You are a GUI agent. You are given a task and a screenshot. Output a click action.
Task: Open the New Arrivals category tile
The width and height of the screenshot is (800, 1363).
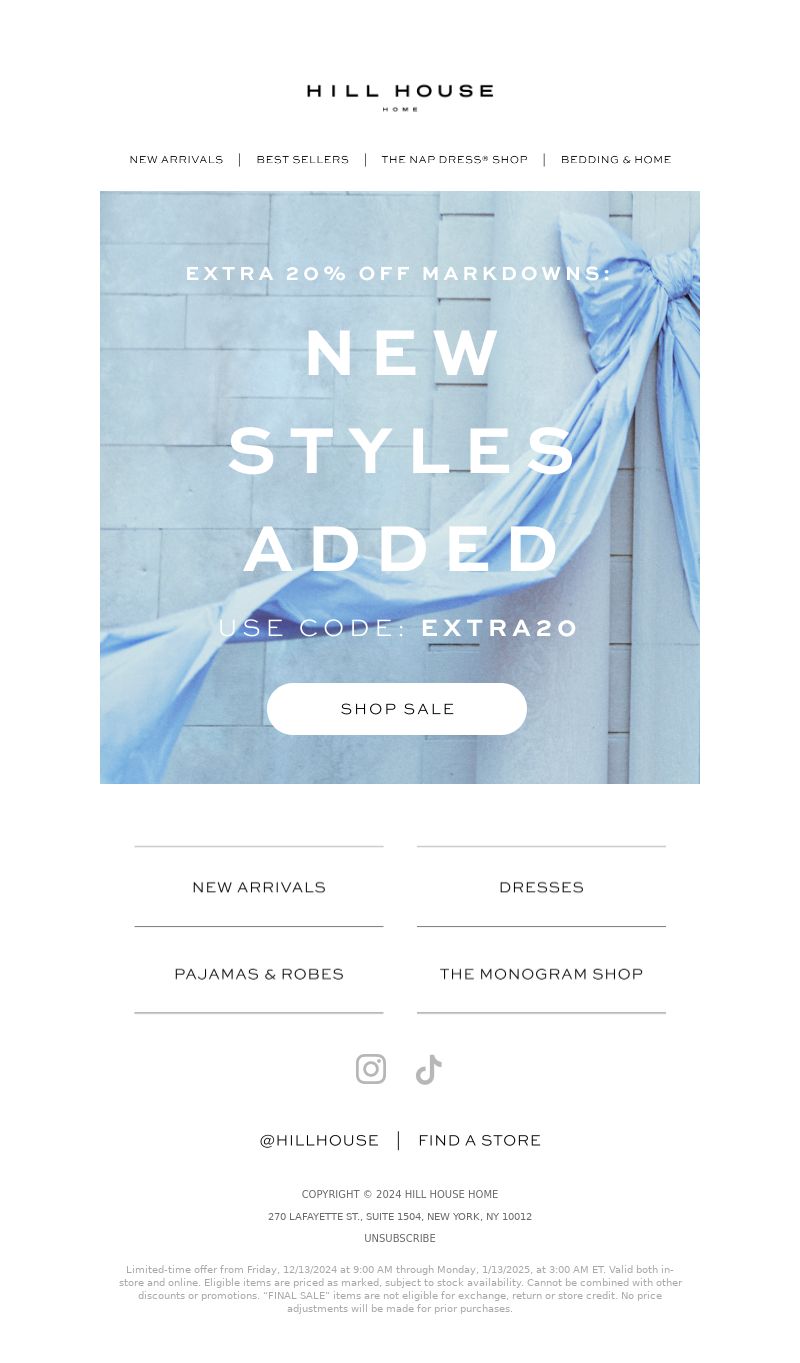(x=259, y=887)
